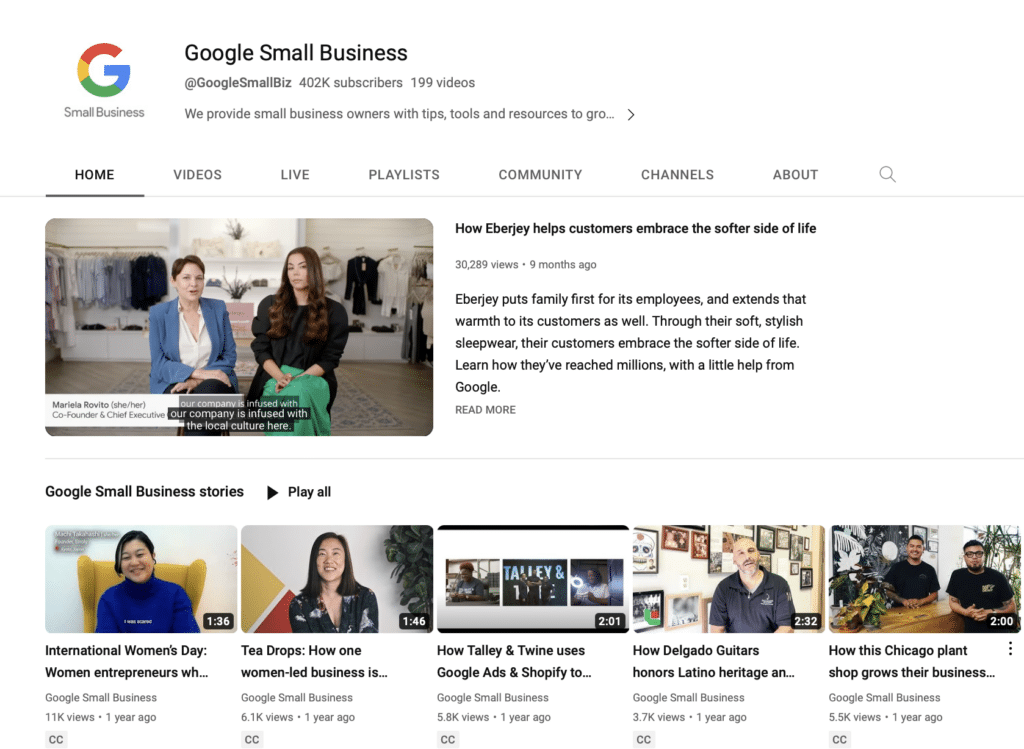This screenshot has height=749, width=1024.
Task: Click title 'How this Chicago plant shop grows'
Action: point(912,661)
